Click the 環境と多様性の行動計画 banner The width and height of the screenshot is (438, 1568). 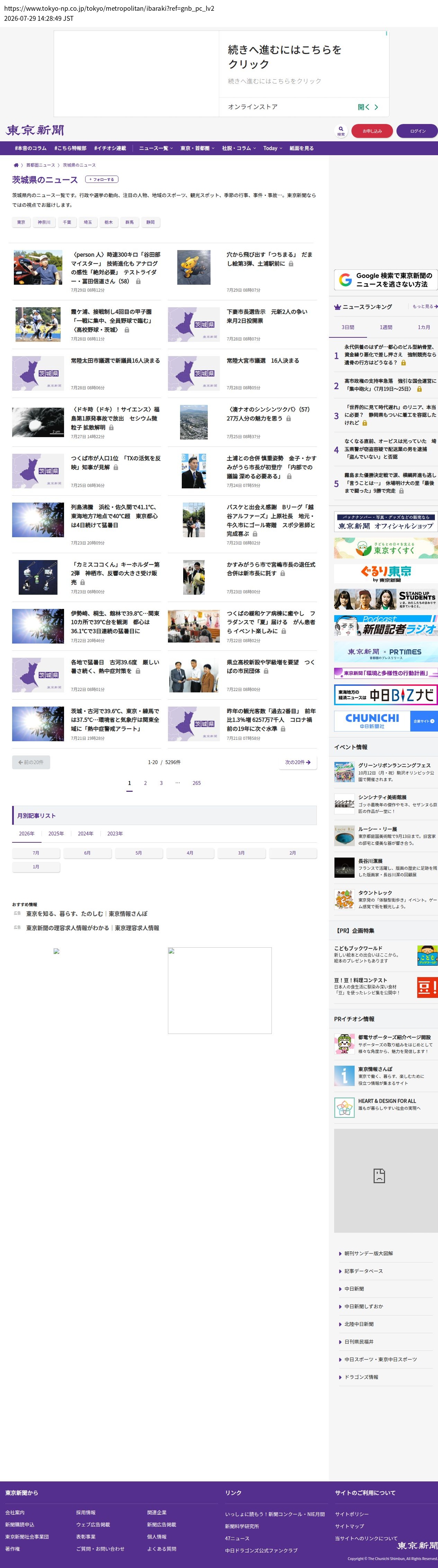pos(386,673)
